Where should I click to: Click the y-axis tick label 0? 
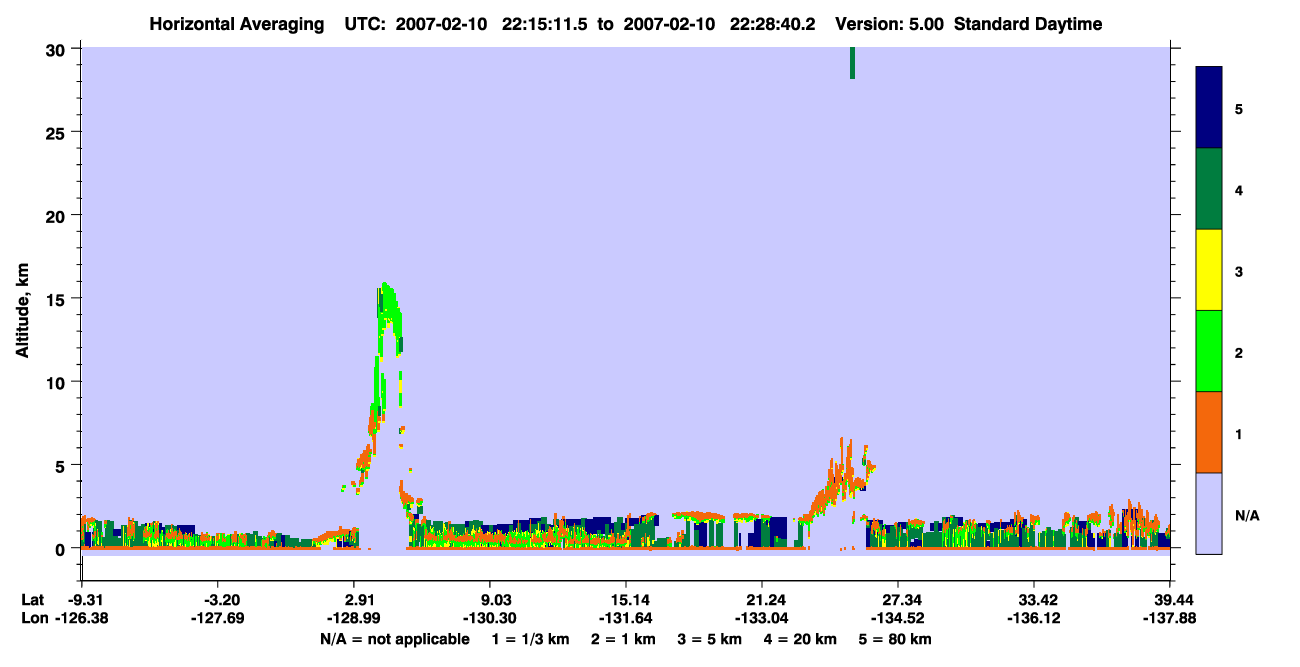click(62, 549)
